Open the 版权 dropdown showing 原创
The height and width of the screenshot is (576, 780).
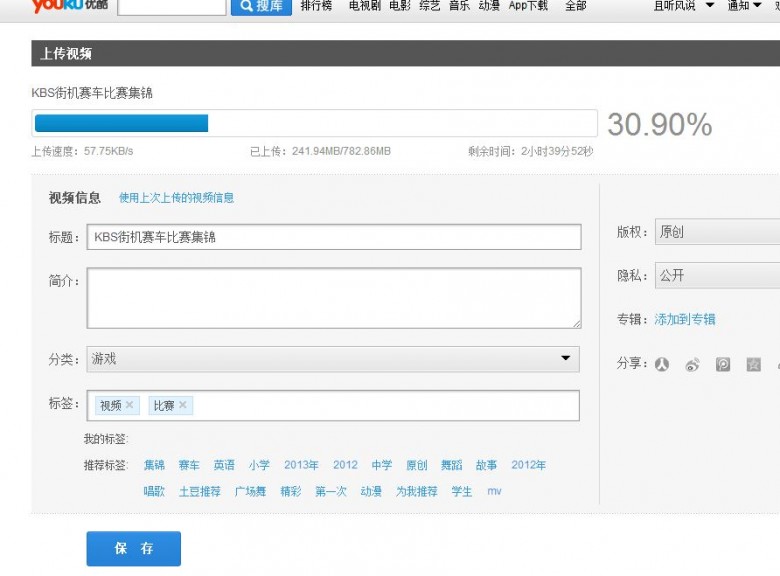[x=716, y=232]
